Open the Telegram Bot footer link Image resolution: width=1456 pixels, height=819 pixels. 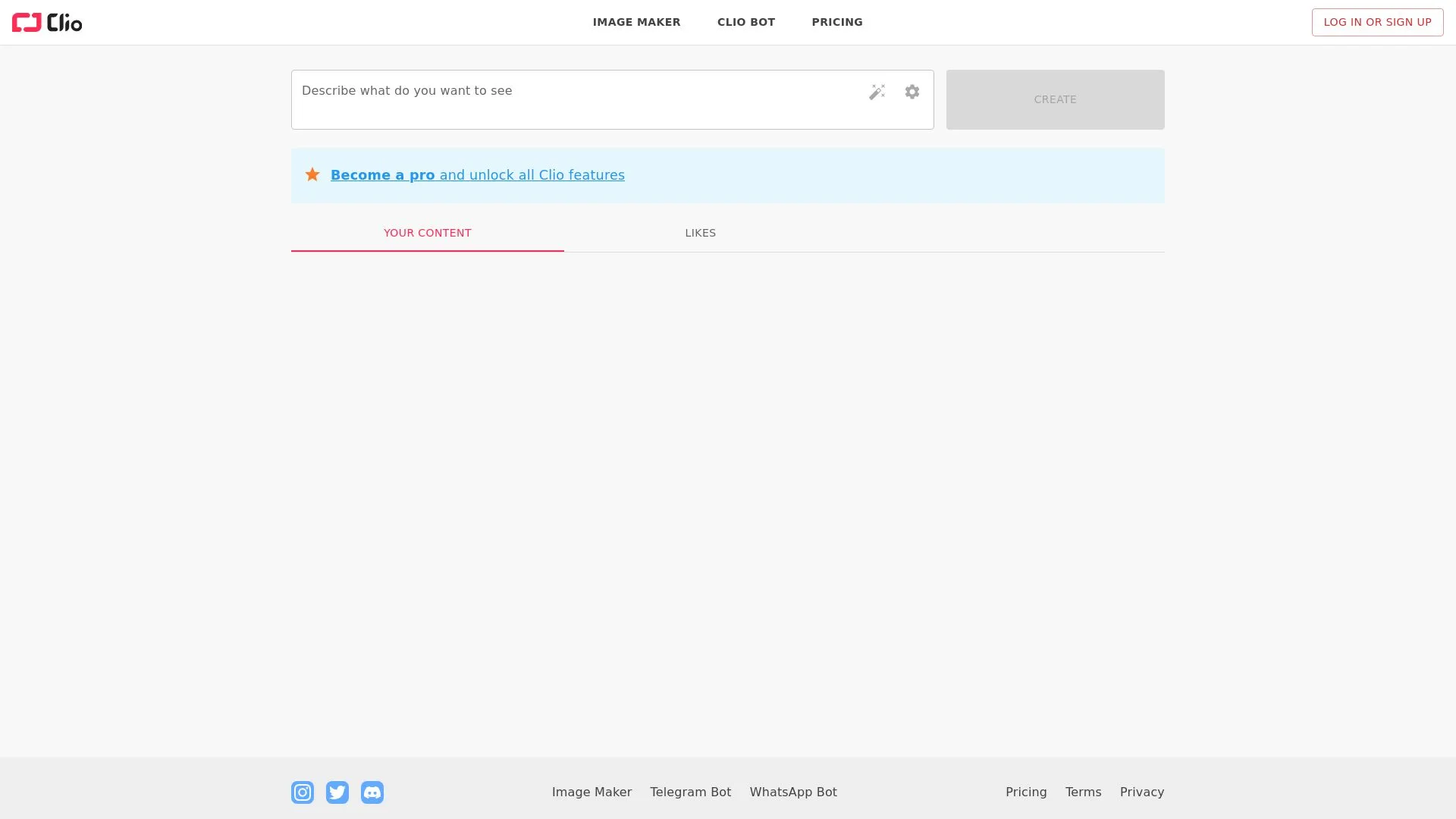pos(690,792)
